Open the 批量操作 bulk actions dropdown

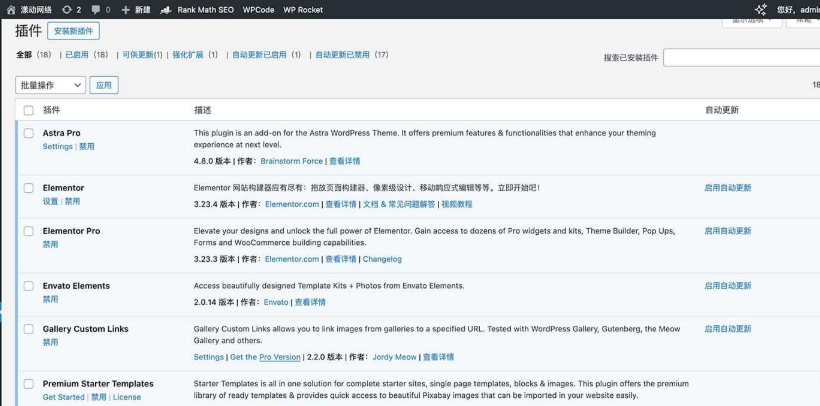(x=50, y=85)
